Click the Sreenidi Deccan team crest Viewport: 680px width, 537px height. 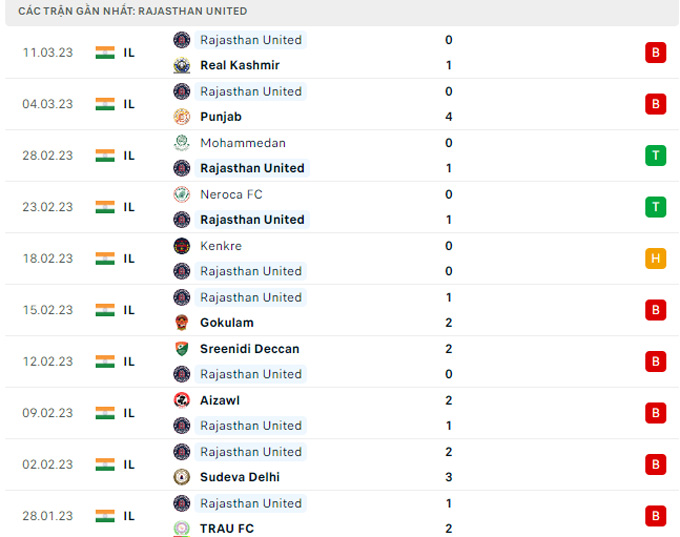pyautogui.click(x=181, y=349)
